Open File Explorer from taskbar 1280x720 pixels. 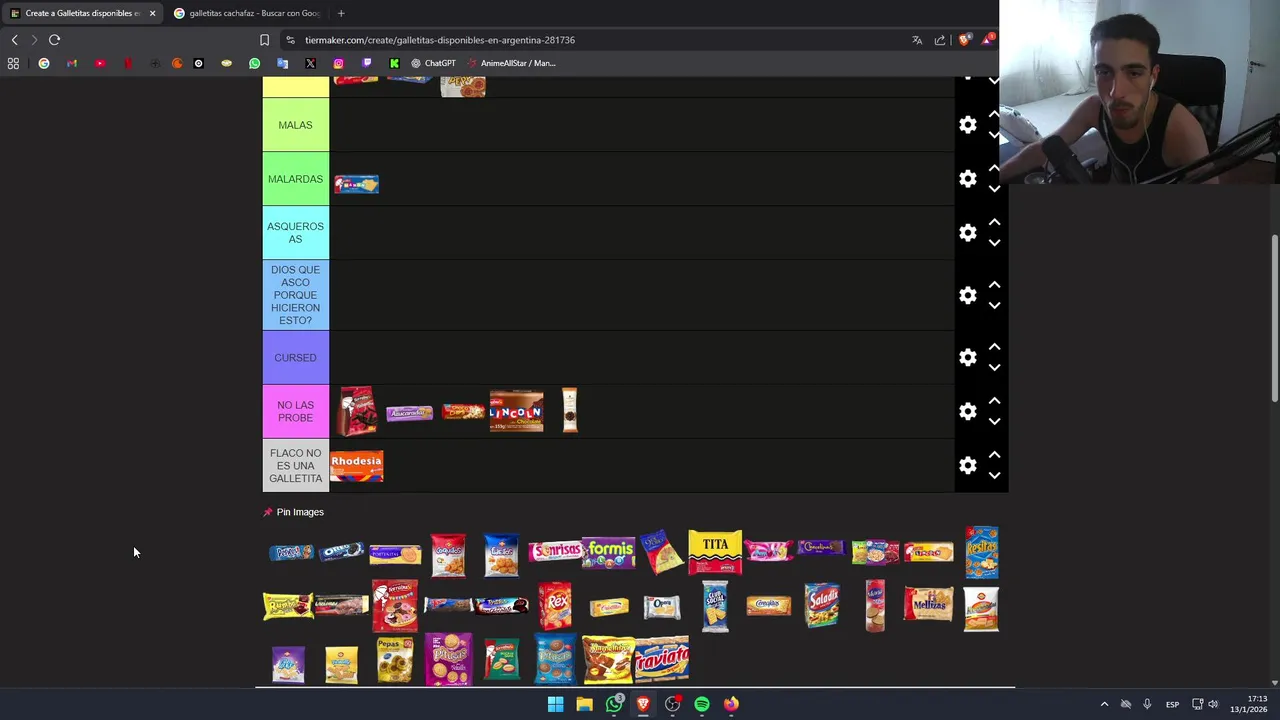pyautogui.click(x=584, y=704)
